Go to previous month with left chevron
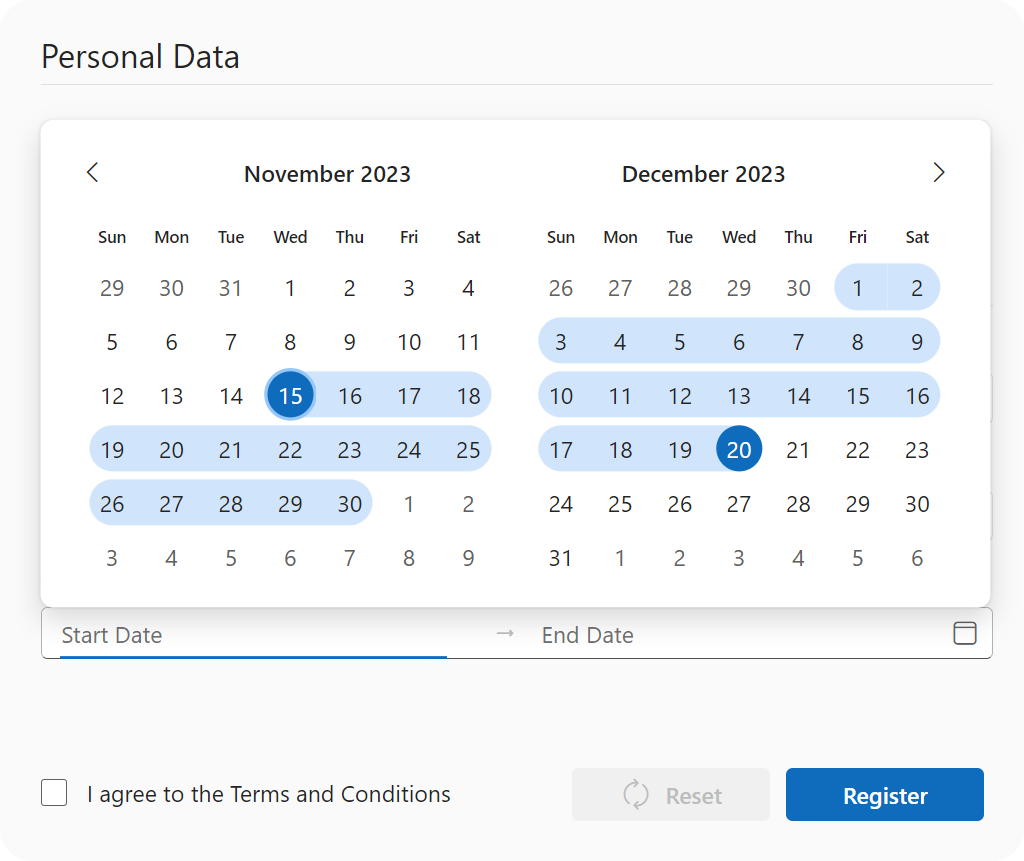The height and width of the screenshot is (861, 1024). coord(93,172)
